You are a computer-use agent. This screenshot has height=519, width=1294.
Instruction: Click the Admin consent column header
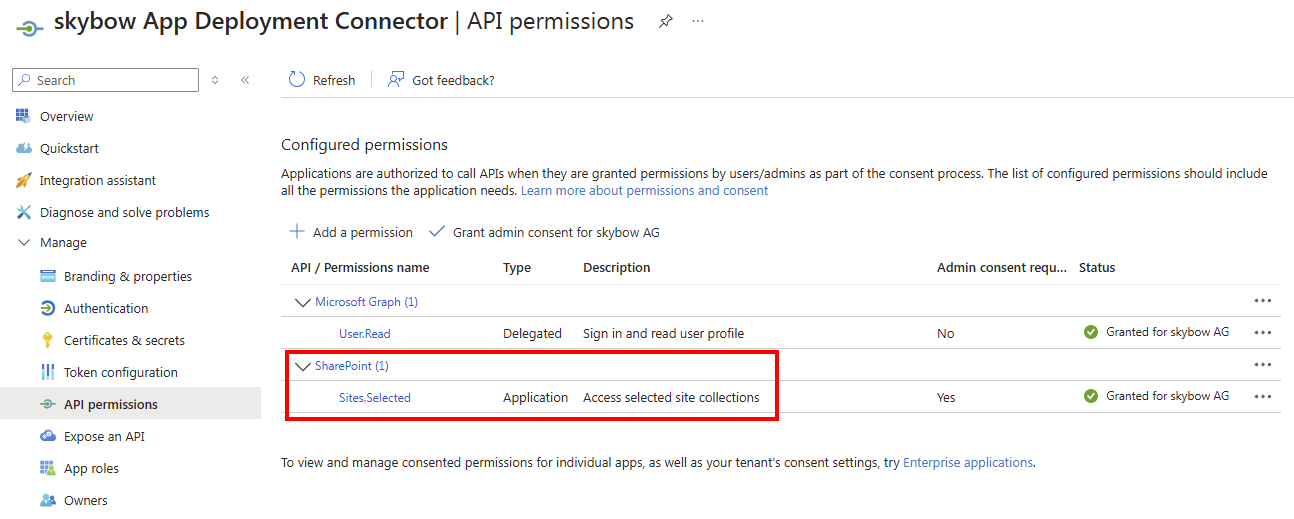pyautogui.click(x=1002, y=268)
